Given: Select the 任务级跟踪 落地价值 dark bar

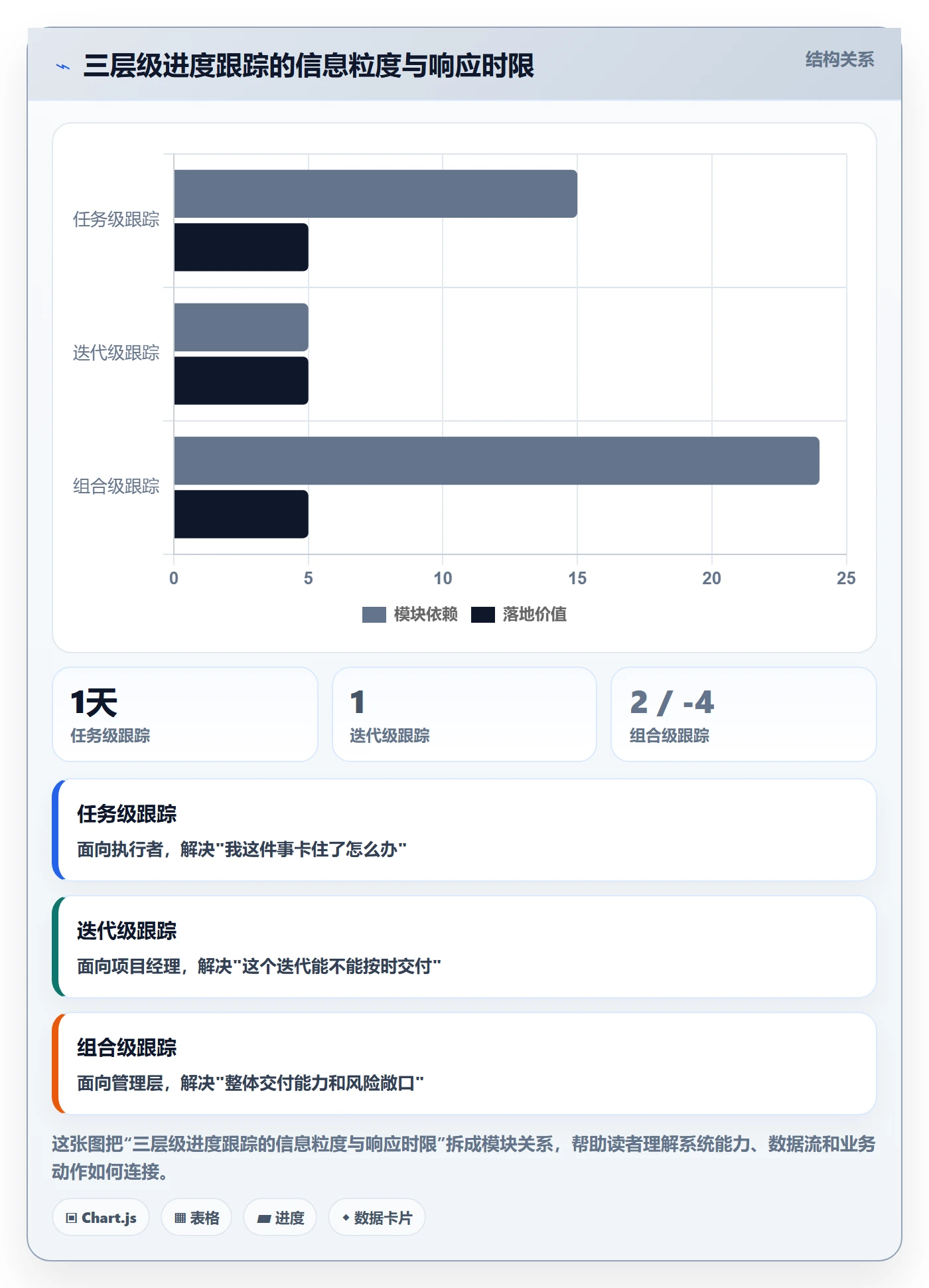Looking at the screenshot, I should pyautogui.click(x=241, y=247).
